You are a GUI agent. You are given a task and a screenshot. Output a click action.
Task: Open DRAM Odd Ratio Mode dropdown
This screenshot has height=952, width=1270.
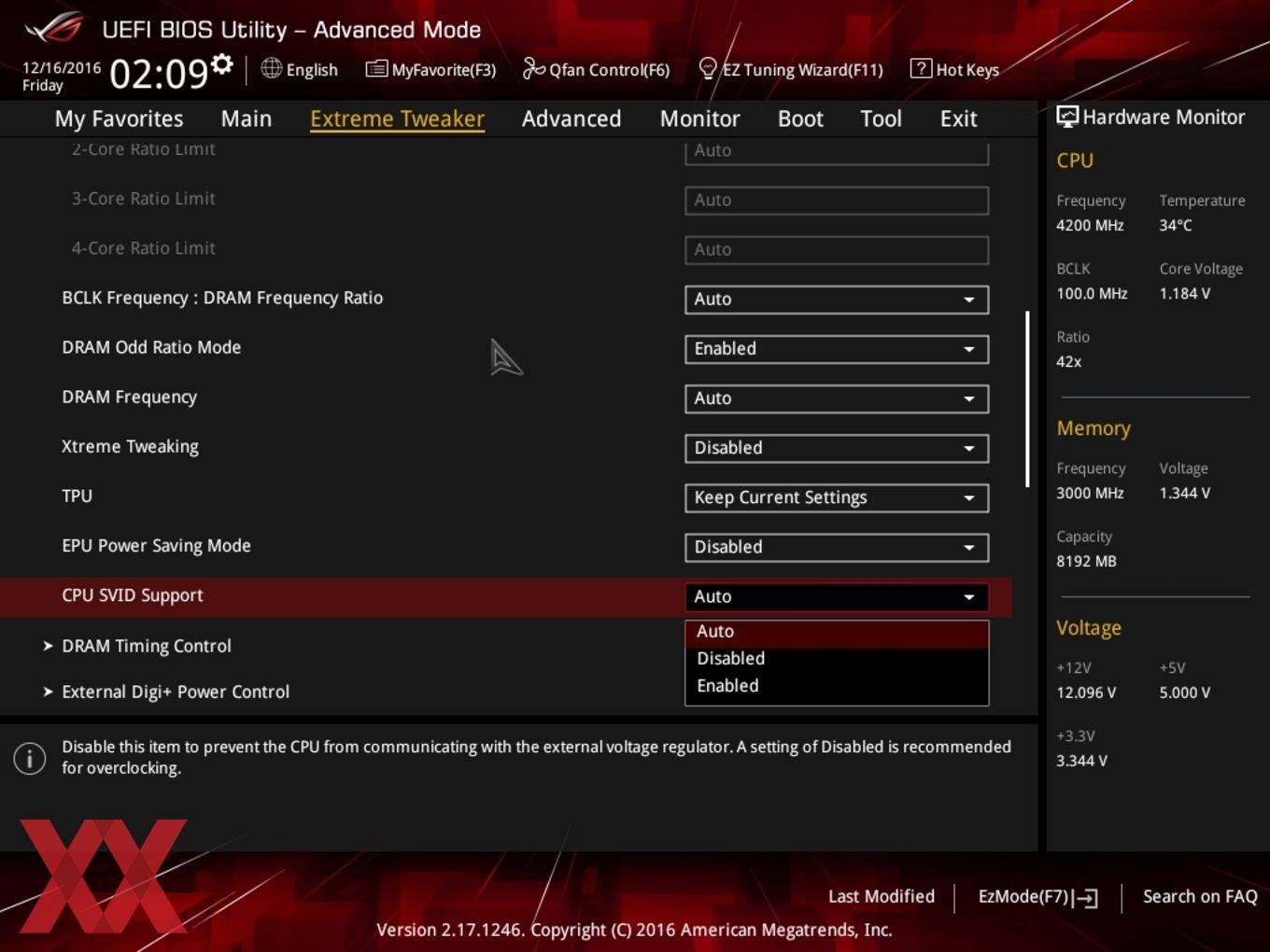coord(837,349)
